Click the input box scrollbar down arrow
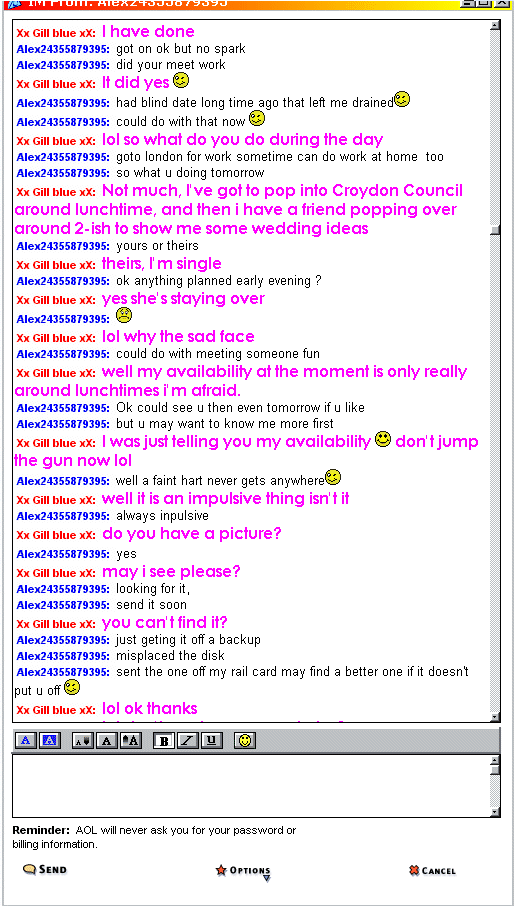The height and width of the screenshot is (906, 514). (x=495, y=811)
